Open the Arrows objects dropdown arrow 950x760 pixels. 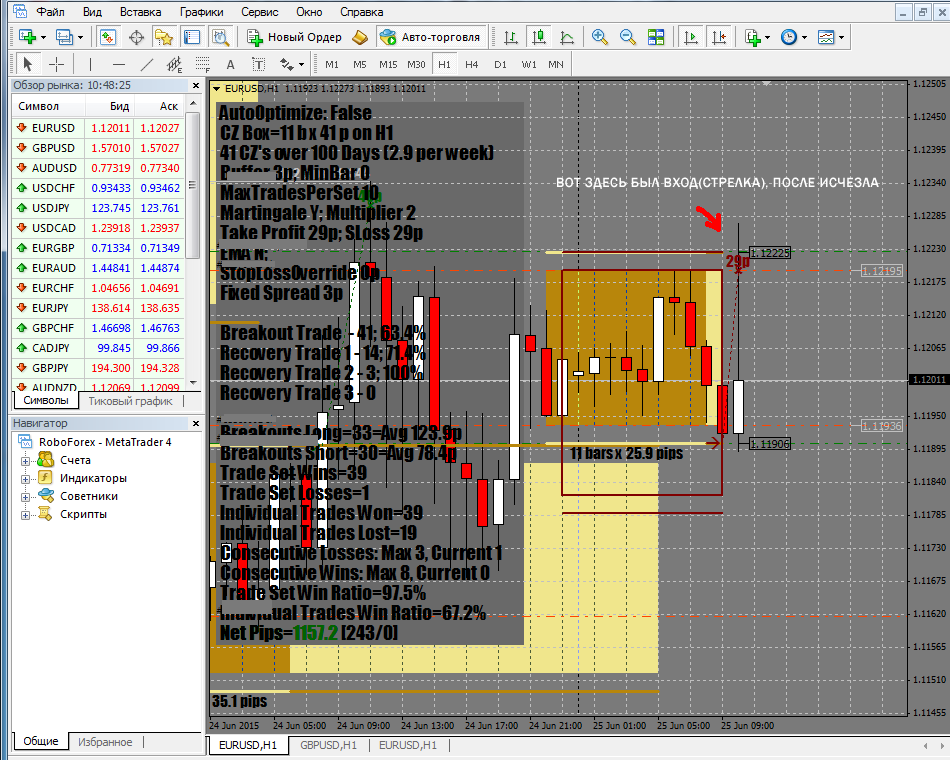click(301, 64)
